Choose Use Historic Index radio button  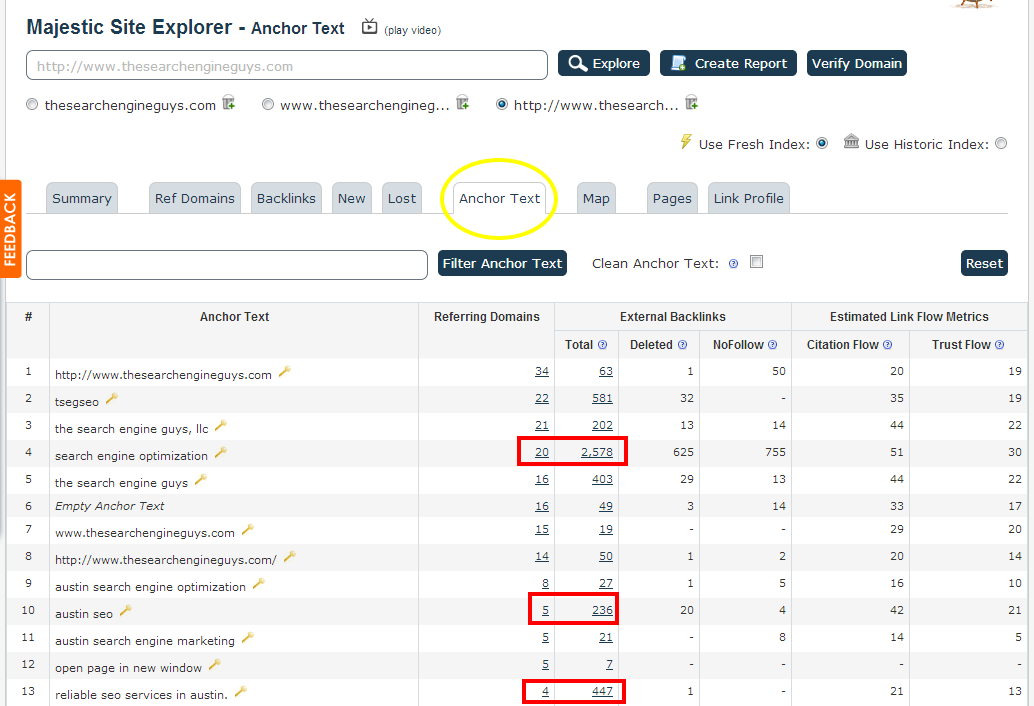coord(1001,143)
